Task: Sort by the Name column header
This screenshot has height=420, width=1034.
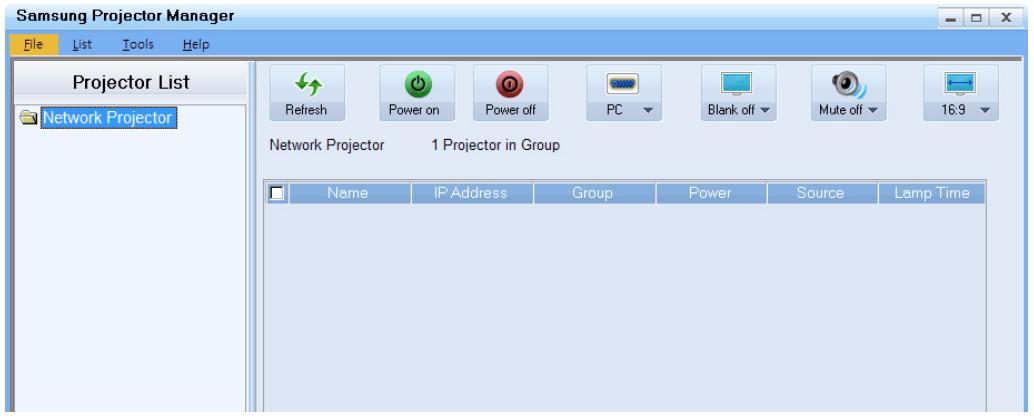Action: coord(350,193)
